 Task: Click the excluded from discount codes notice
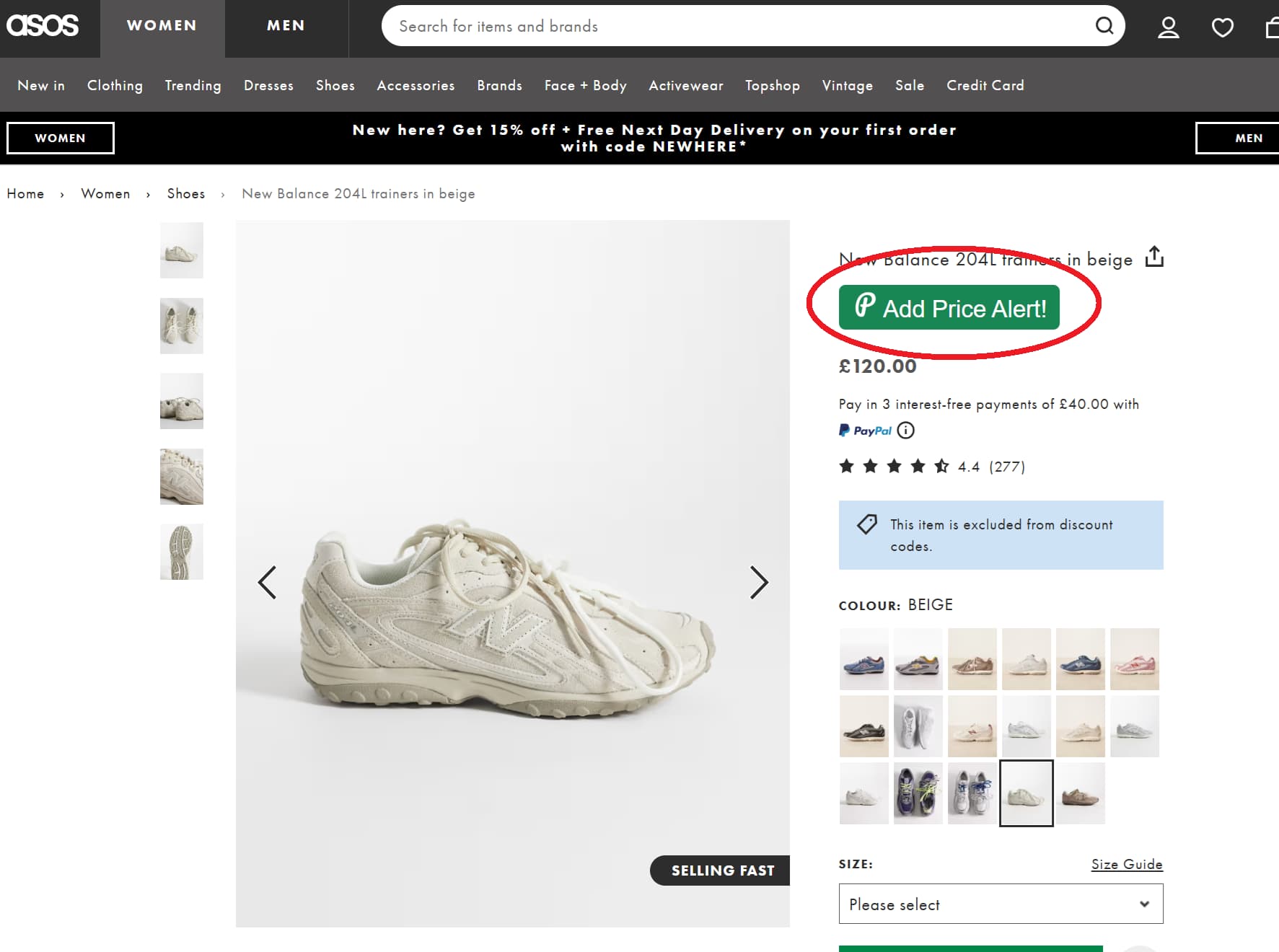coord(1001,535)
